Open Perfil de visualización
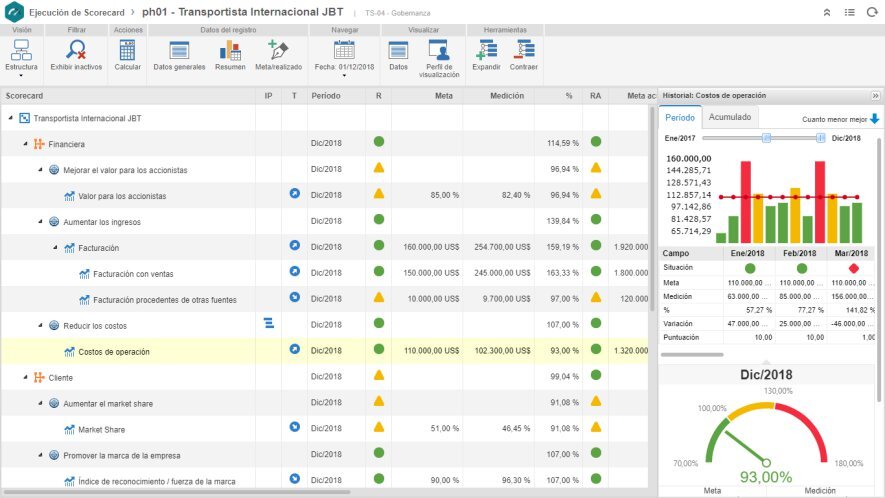The height and width of the screenshot is (498, 885). point(439,52)
